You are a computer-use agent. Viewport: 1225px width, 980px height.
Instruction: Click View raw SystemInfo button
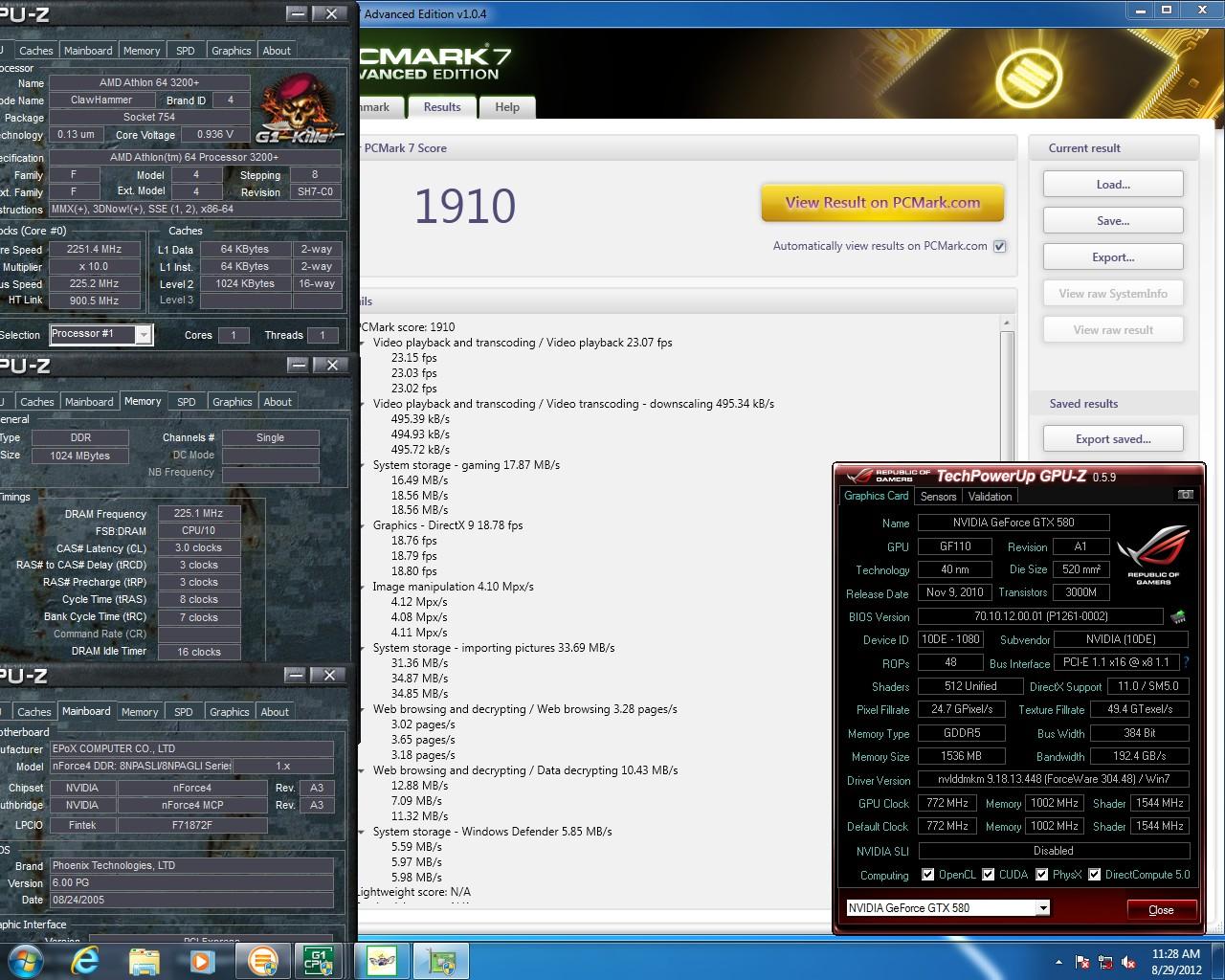tap(1113, 294)
